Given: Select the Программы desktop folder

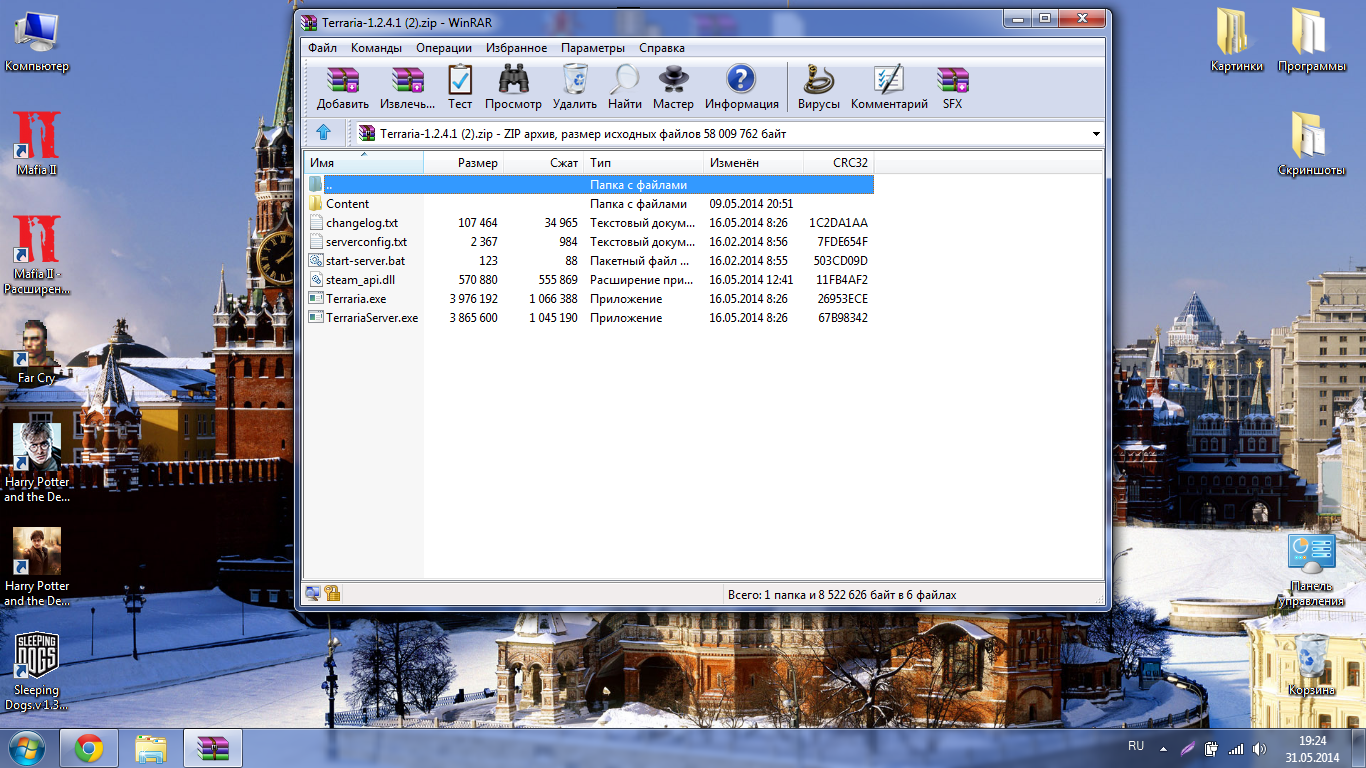Looking at the screenshot, I should (1311, 40).
